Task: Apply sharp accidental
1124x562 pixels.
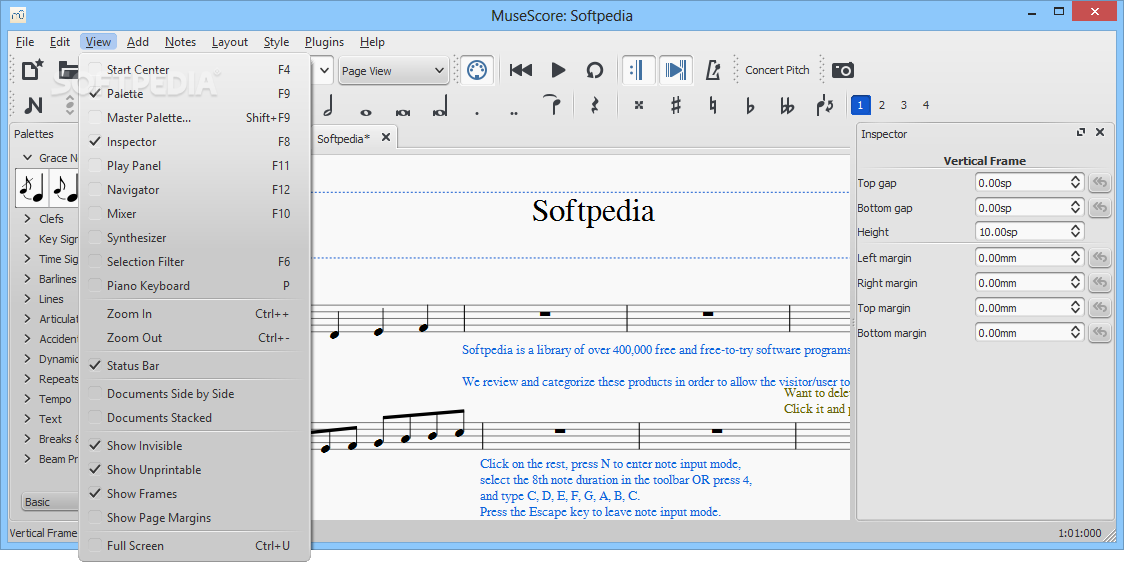Action: click(676, 105)
